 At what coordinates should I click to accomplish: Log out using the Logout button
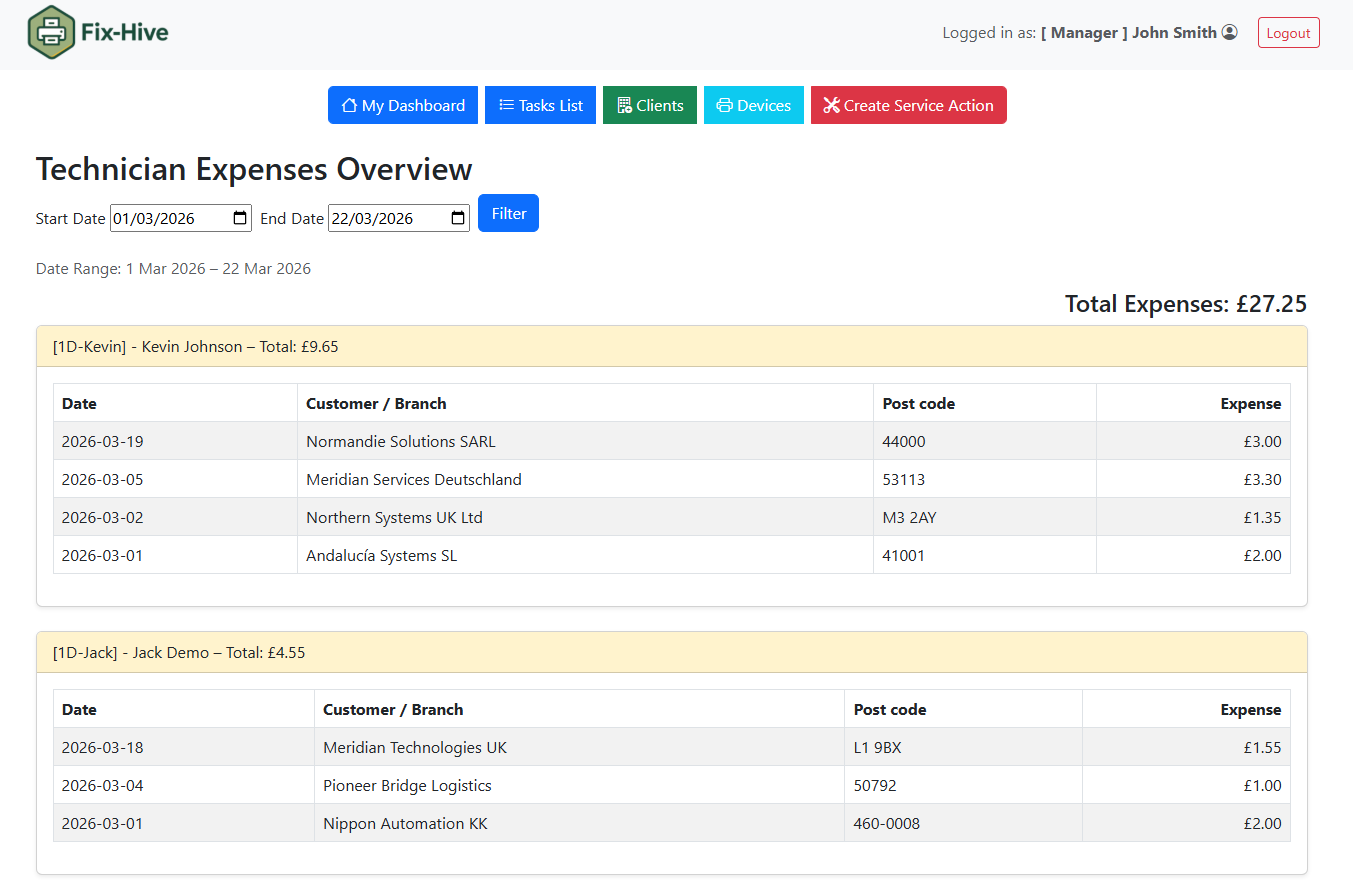[x=1288, y=33]
